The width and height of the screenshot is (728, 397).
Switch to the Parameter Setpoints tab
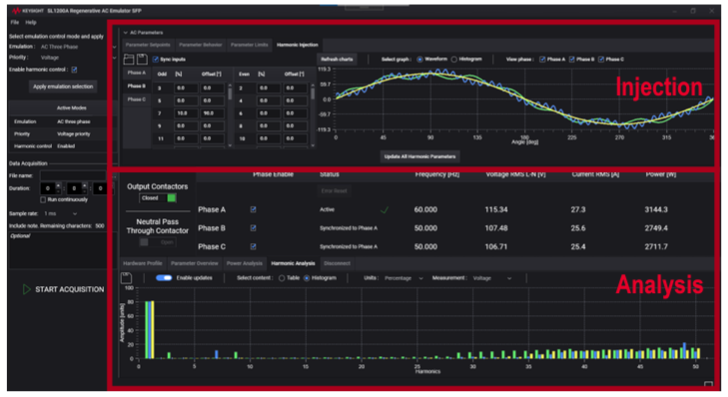pos(148,45)
